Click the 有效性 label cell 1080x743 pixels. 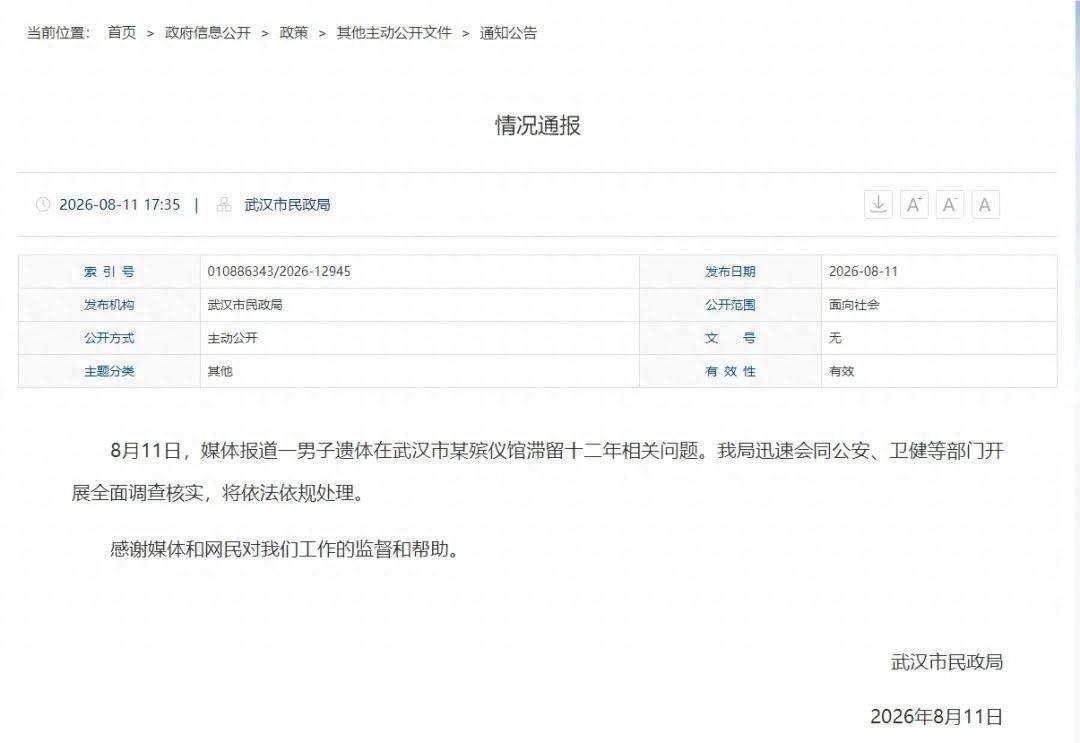click(x=730, y=370)
